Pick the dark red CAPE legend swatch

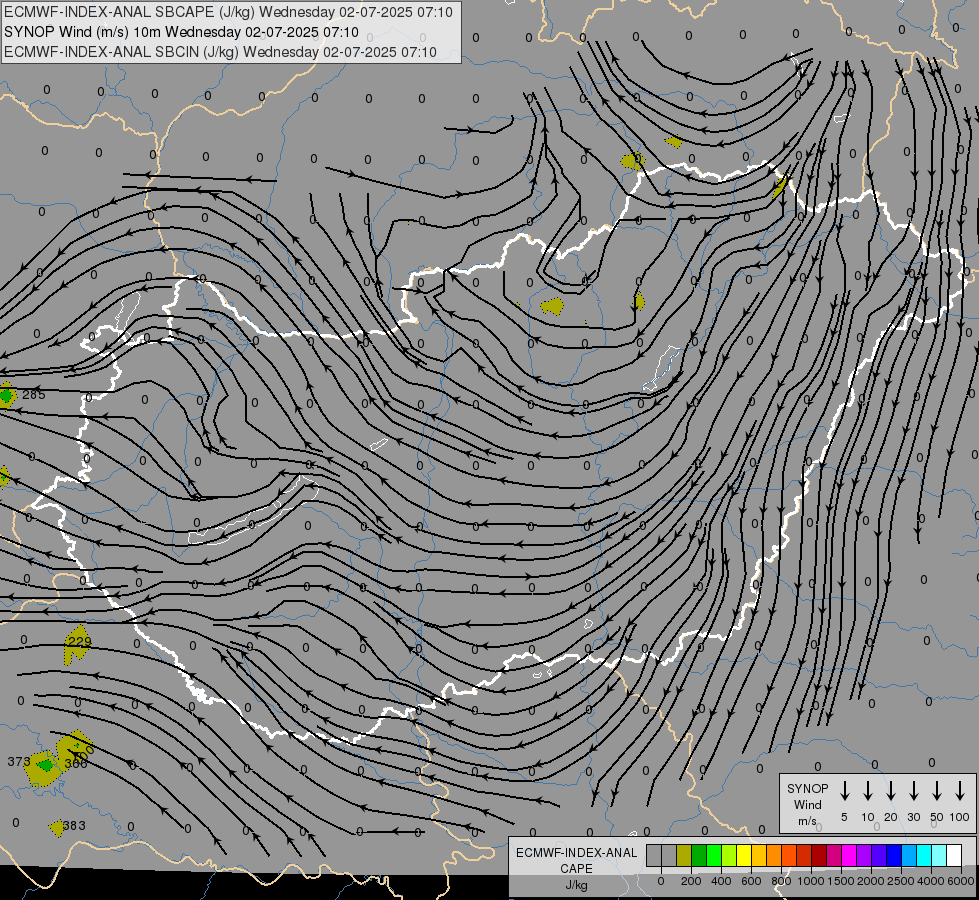(x=820, y=855)
